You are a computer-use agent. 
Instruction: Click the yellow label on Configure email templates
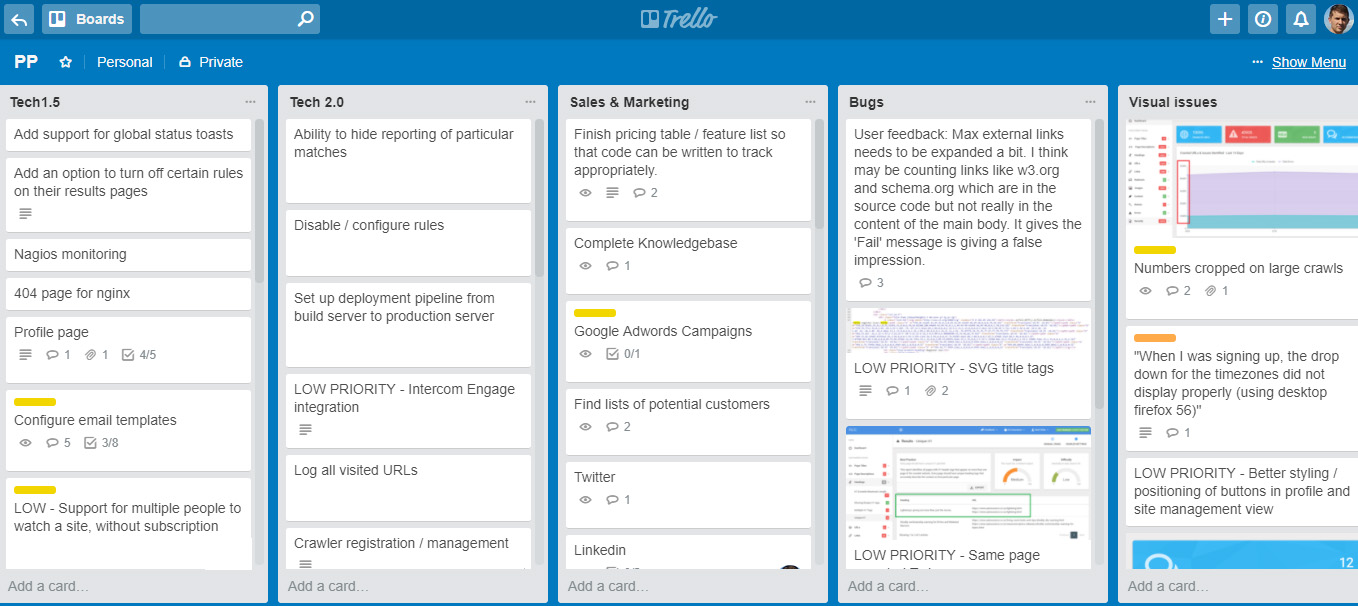pos(35,402)
